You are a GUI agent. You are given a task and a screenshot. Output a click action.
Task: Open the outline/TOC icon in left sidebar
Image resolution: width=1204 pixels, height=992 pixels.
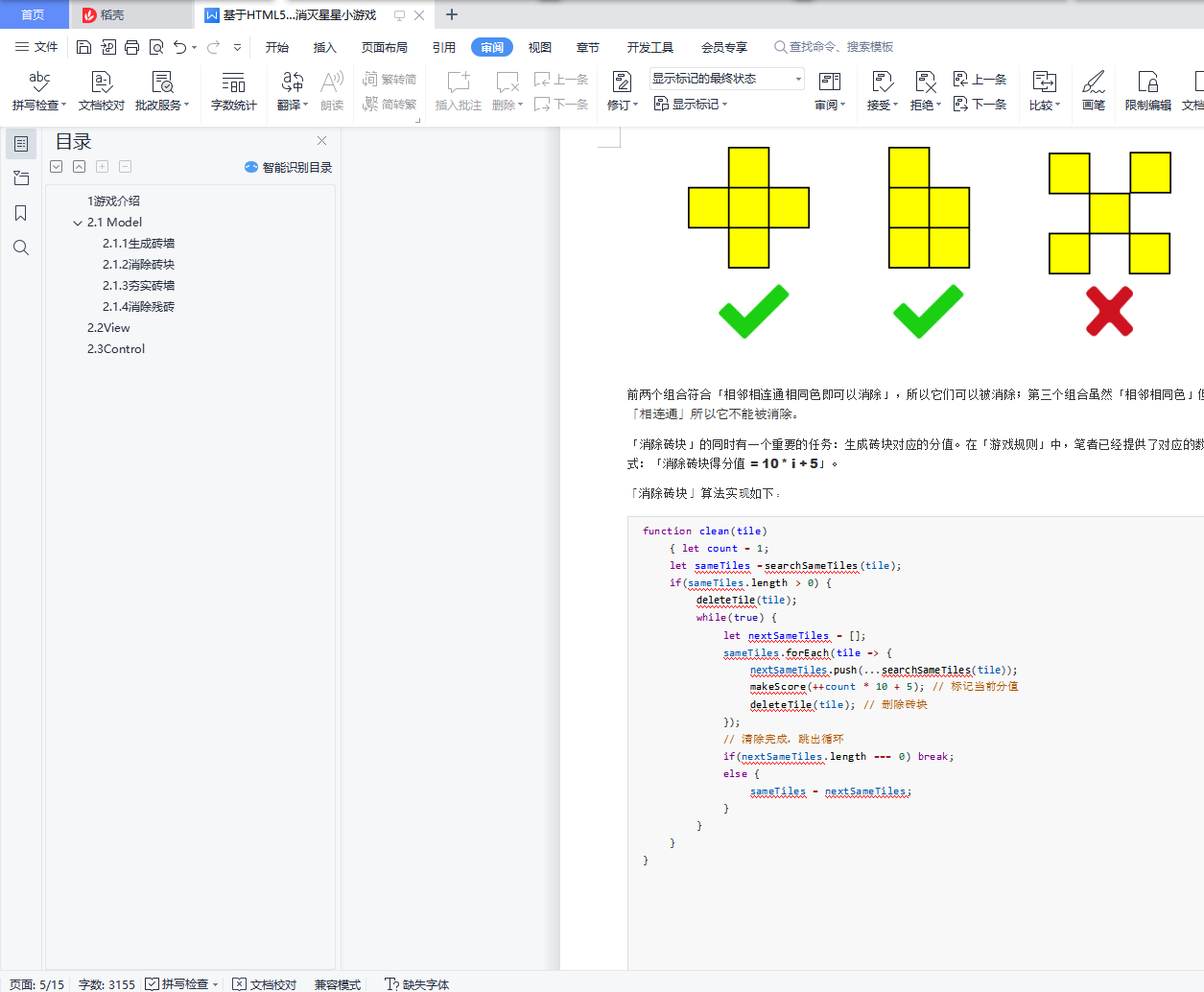click(21, 144)
